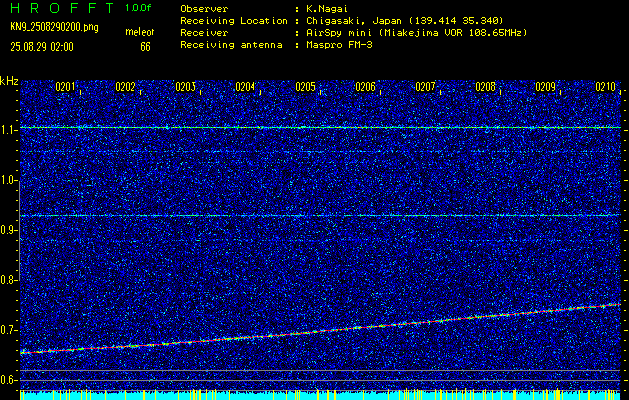Click the Chigasaki, Japan location text

pyautogui.click(x=404, y=21)
